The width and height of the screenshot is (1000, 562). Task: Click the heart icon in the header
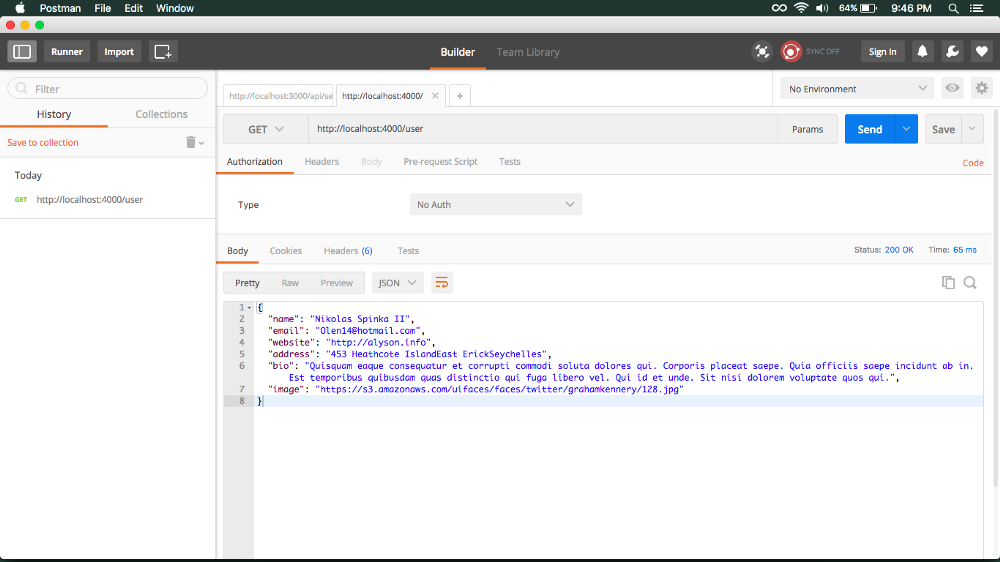coord(982,52)
